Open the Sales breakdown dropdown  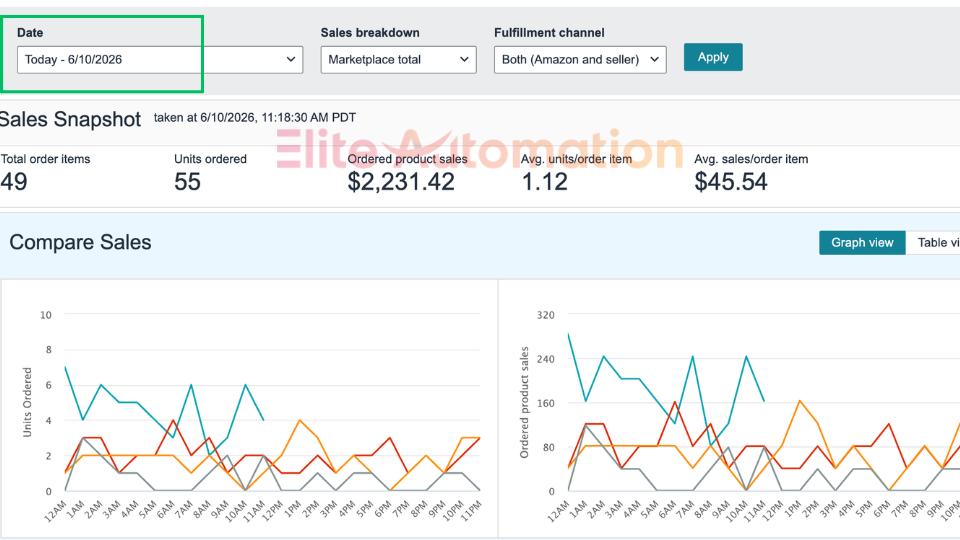coord(399,60)
